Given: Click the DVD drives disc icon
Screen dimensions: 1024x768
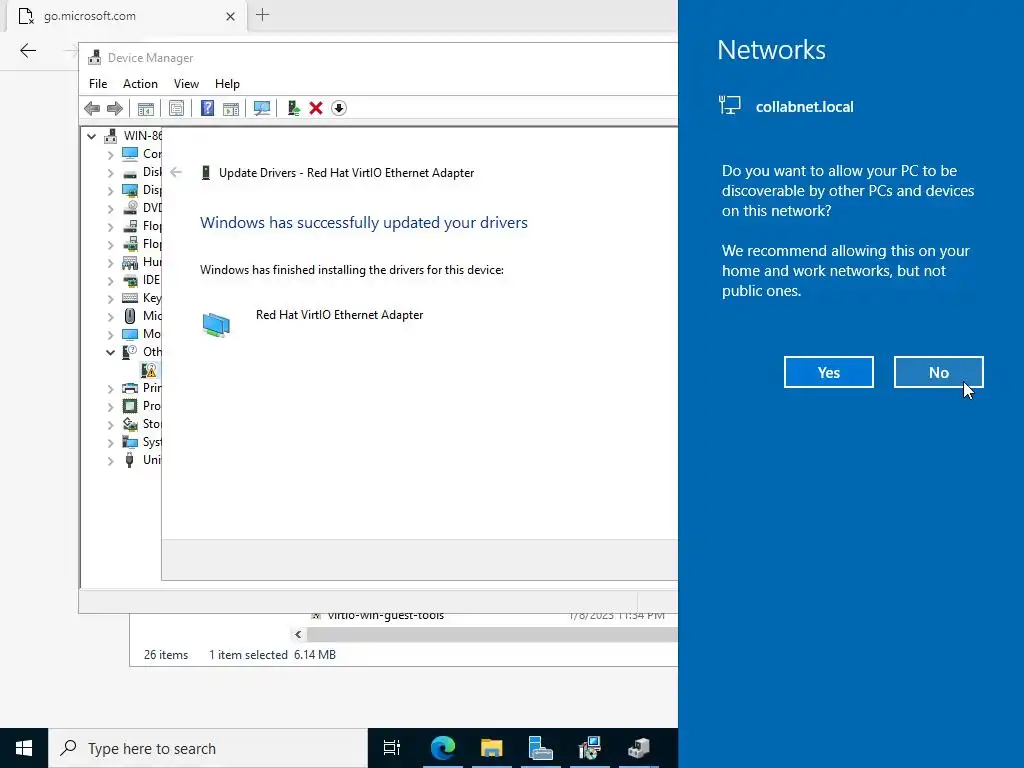Looking at the screenshot, I should pos(130,208).
